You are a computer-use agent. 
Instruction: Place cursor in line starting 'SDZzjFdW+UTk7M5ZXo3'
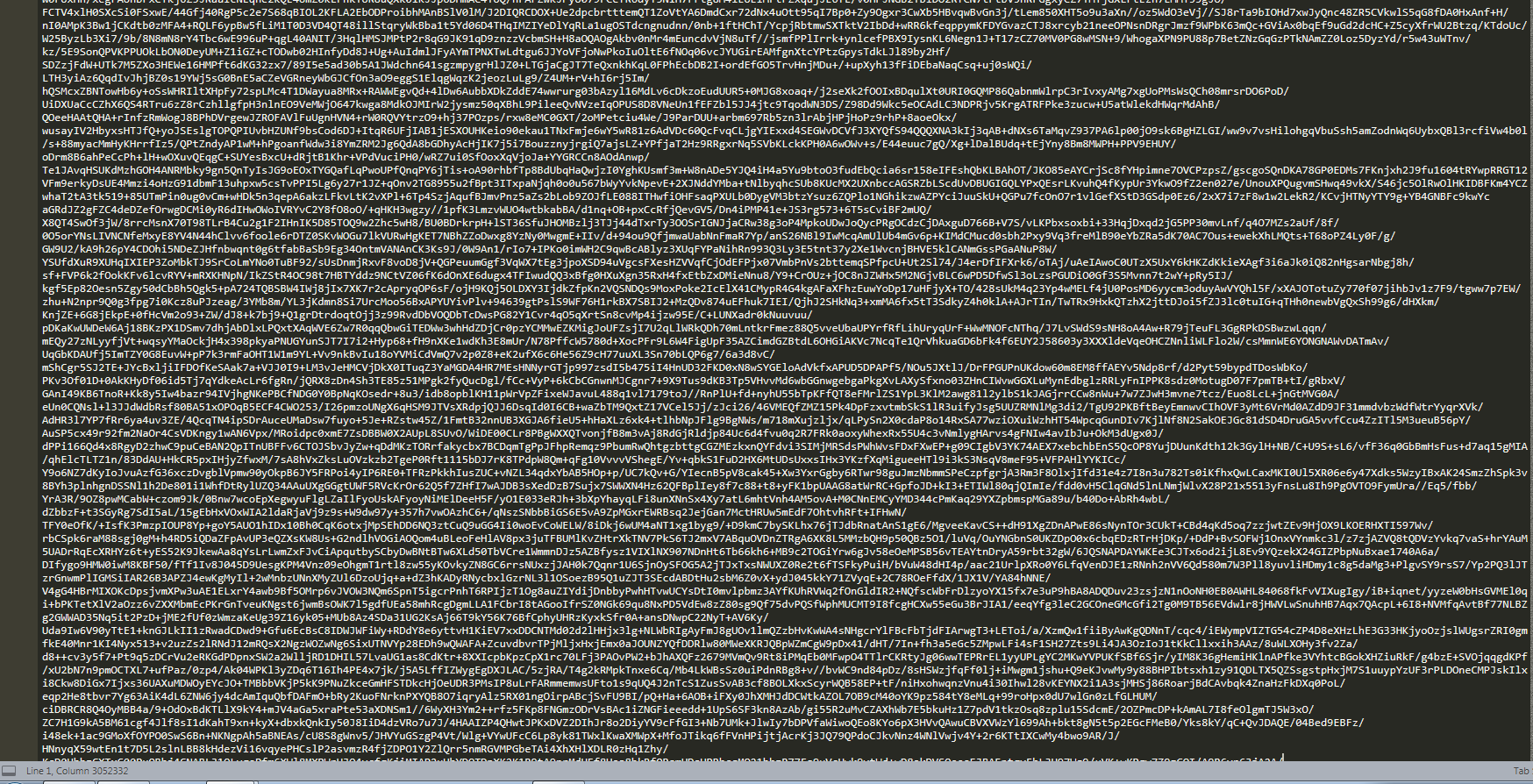(537, 65)
